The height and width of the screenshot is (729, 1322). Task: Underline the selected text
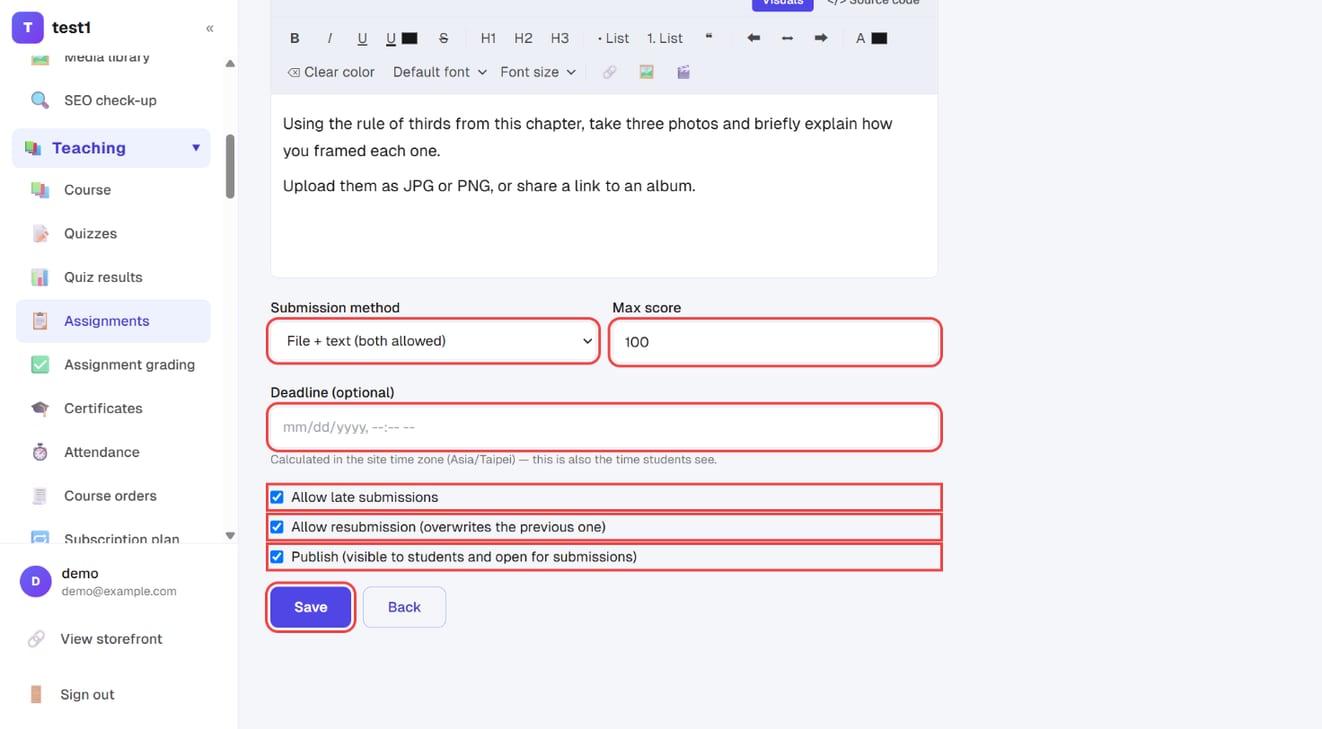click(362, 38)
